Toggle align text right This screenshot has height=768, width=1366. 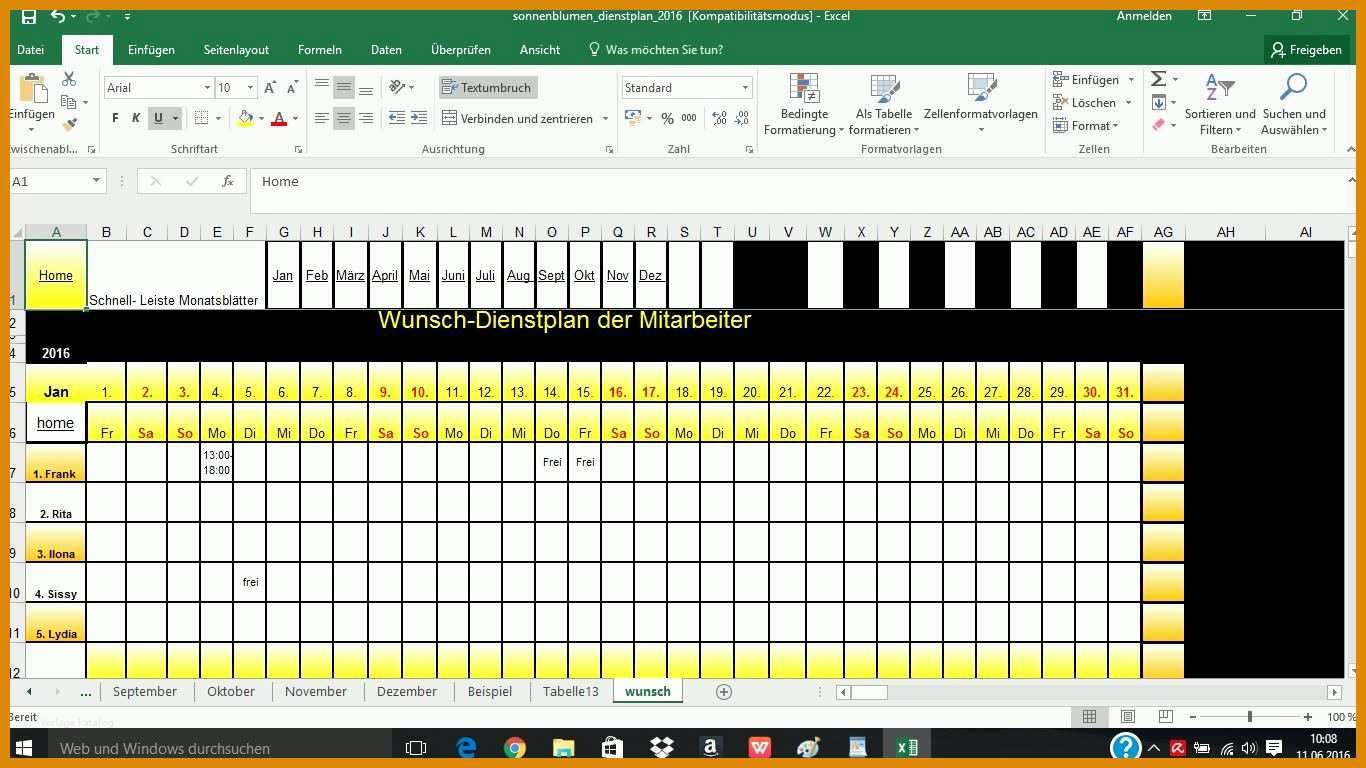366,118
